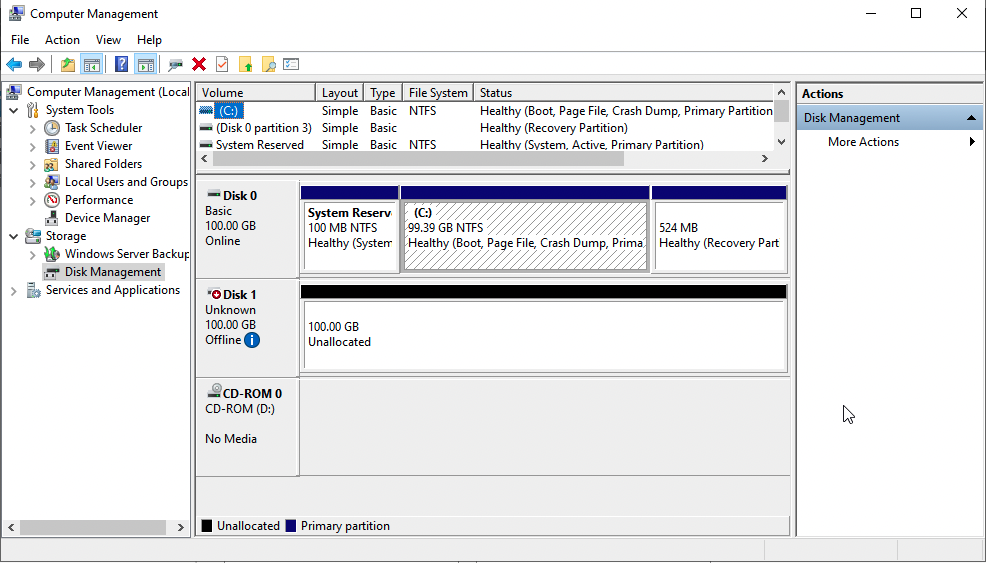
Task: Select Device Manager icon in tree
Action: pyautogui.click(x=52, y=218)
